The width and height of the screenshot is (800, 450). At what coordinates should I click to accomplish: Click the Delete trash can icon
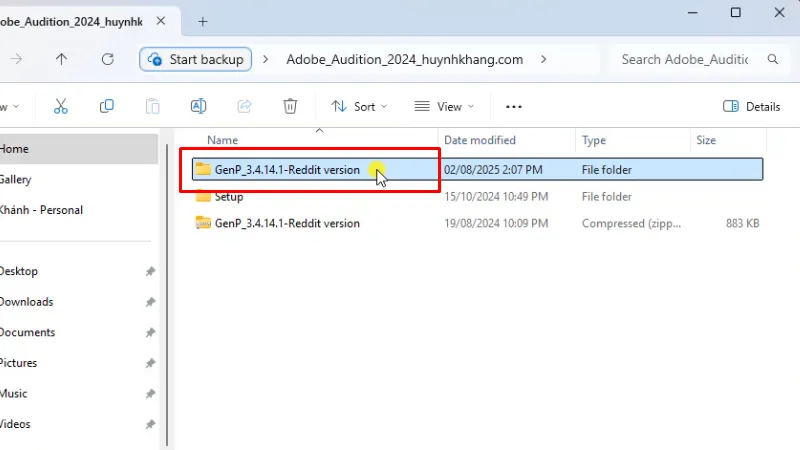(x=290, y=106)
